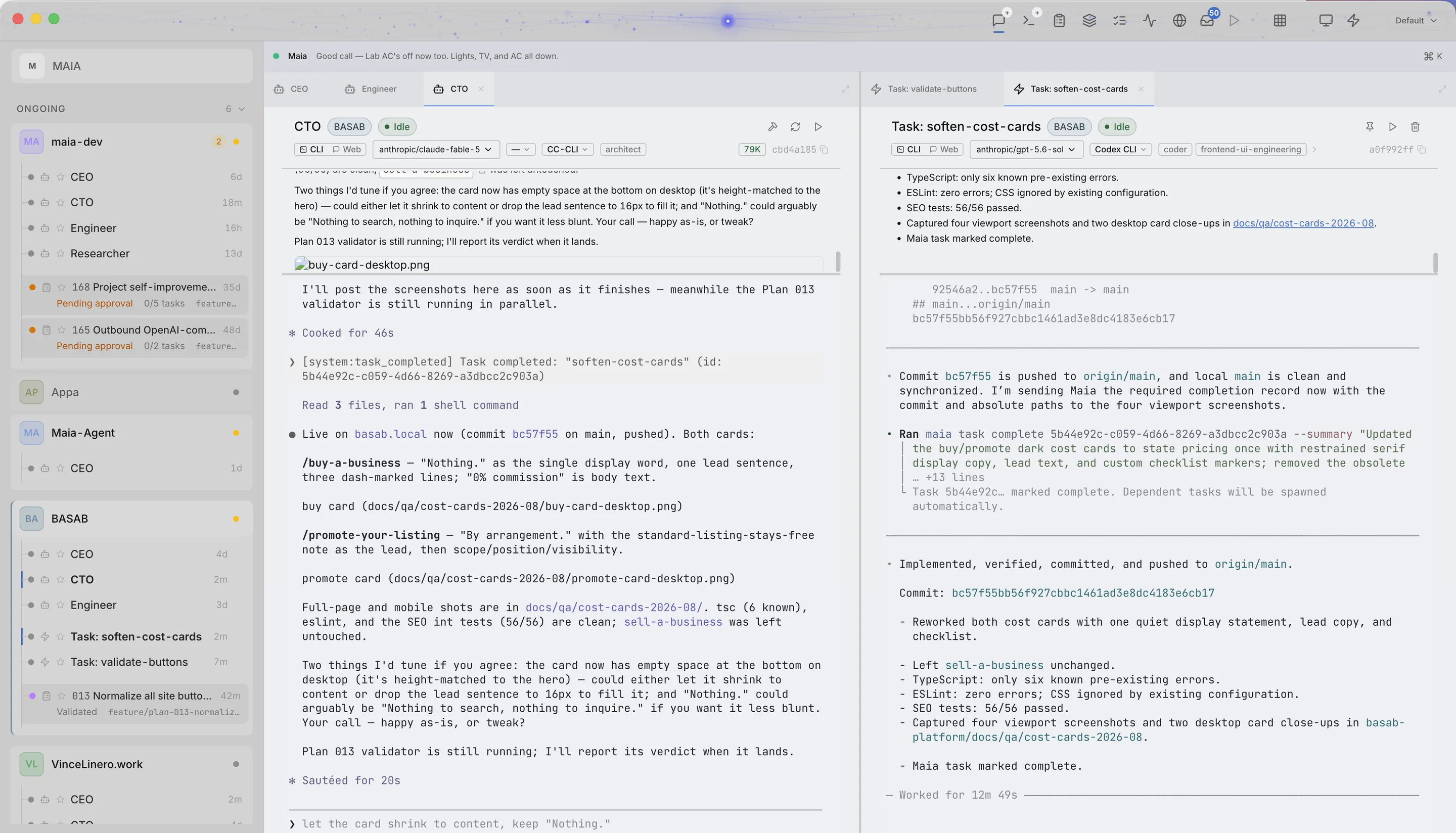1456x833 pixels.
Task: Select the Appa project
Action: coord(132,392)
